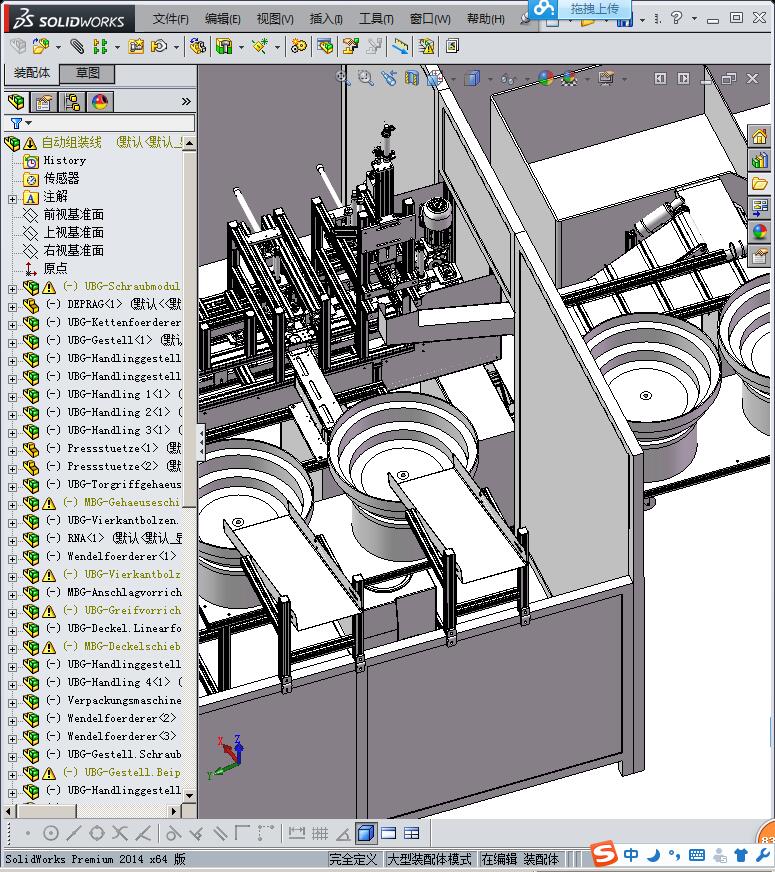The image size is (775, 872).
Task: Open the feature tree filter dropdown
Action: pyautogui.click(x=21, y=123)
